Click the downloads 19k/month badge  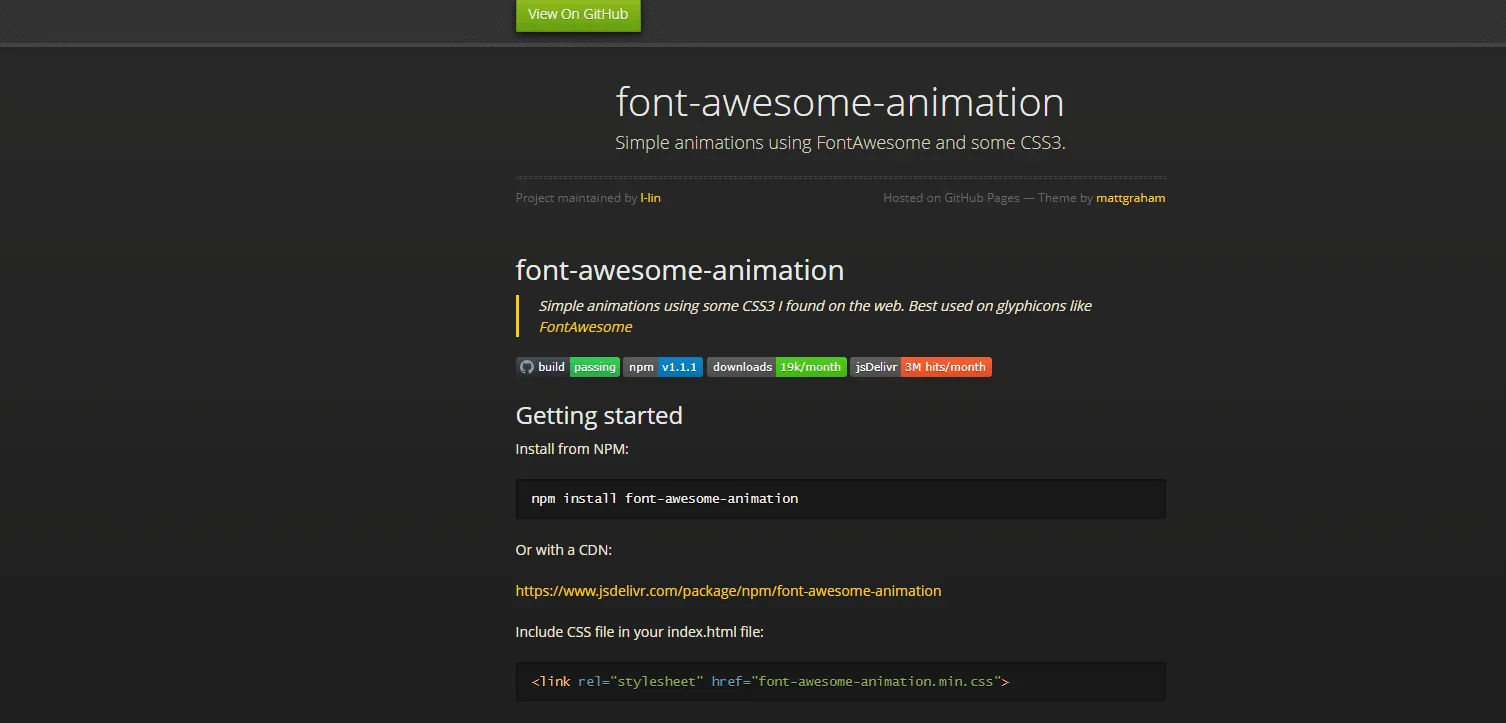pos(777,367)
